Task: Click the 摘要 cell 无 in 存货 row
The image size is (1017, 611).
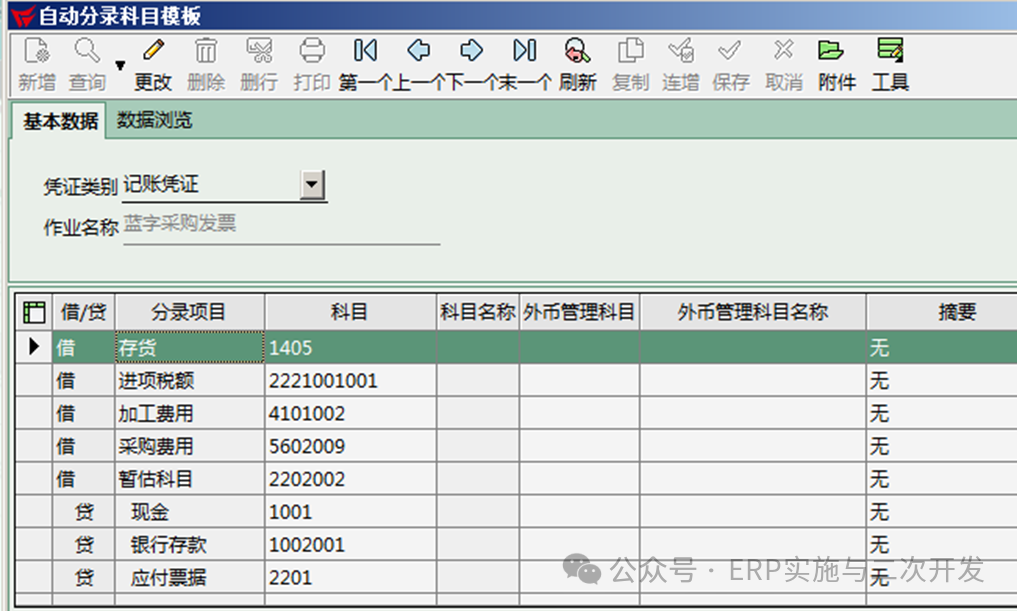Action: [942, 348]
